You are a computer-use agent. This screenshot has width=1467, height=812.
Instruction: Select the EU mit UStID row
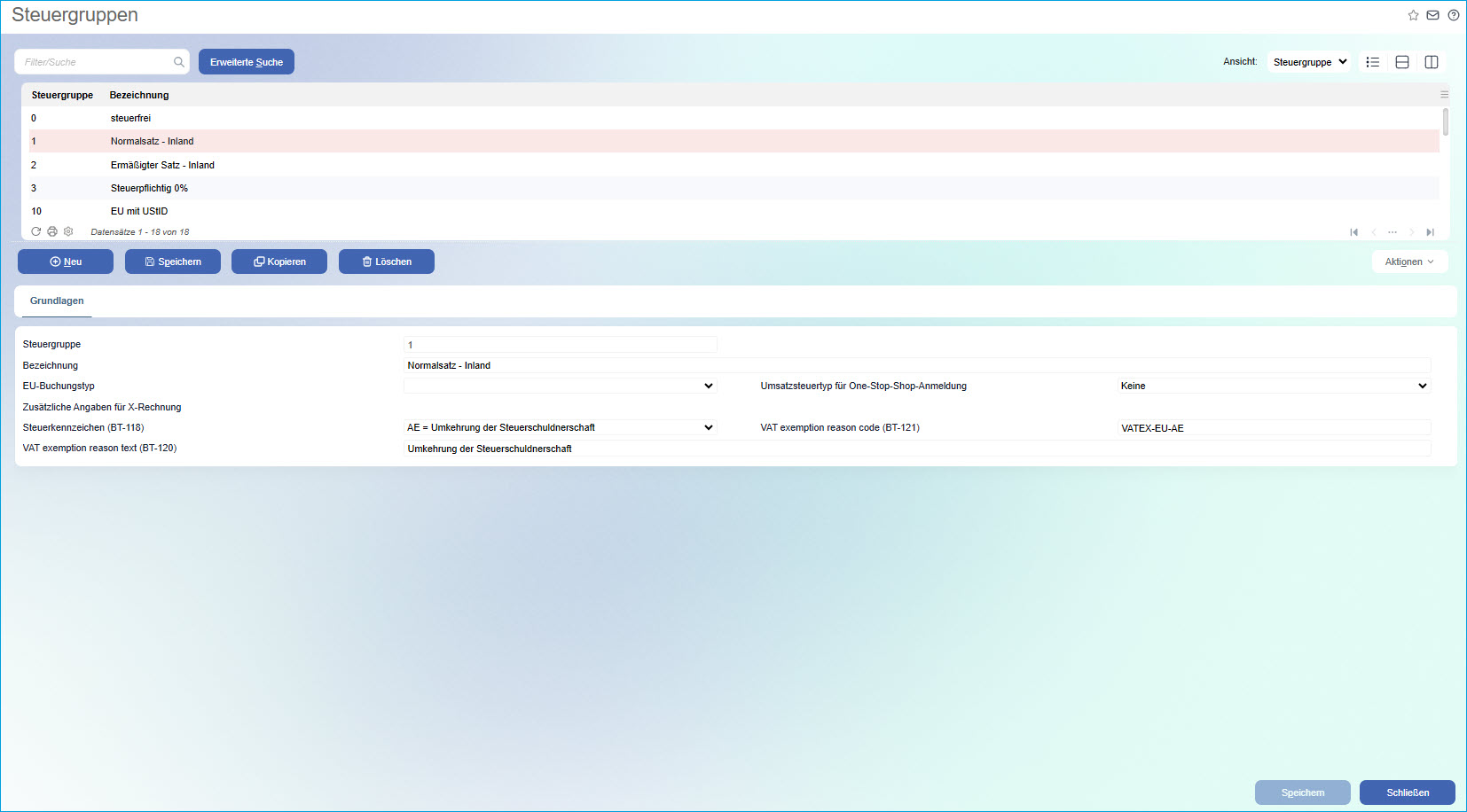tap(734, 211)
